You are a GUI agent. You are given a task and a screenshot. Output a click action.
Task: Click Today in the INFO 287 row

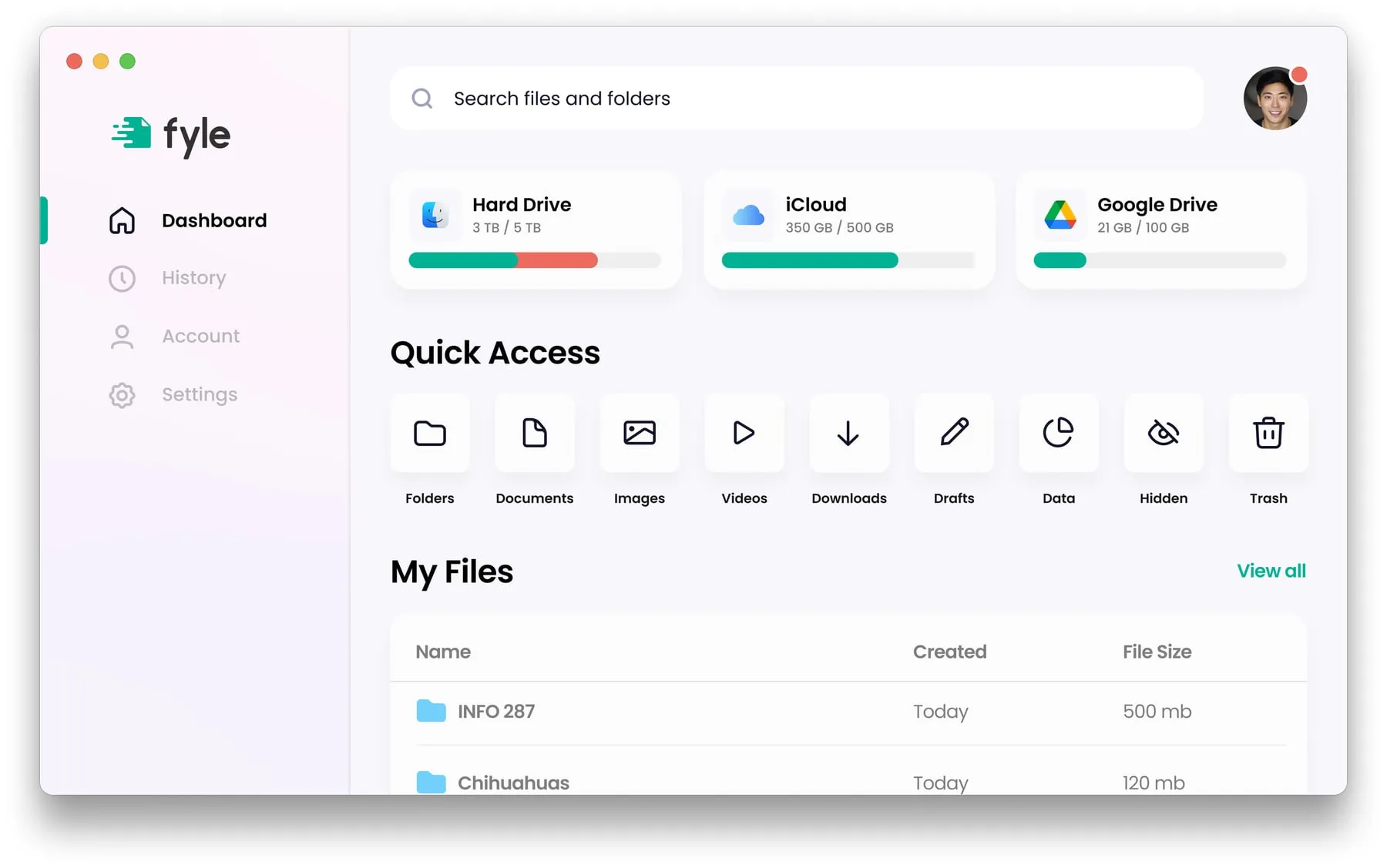point(941,712)
